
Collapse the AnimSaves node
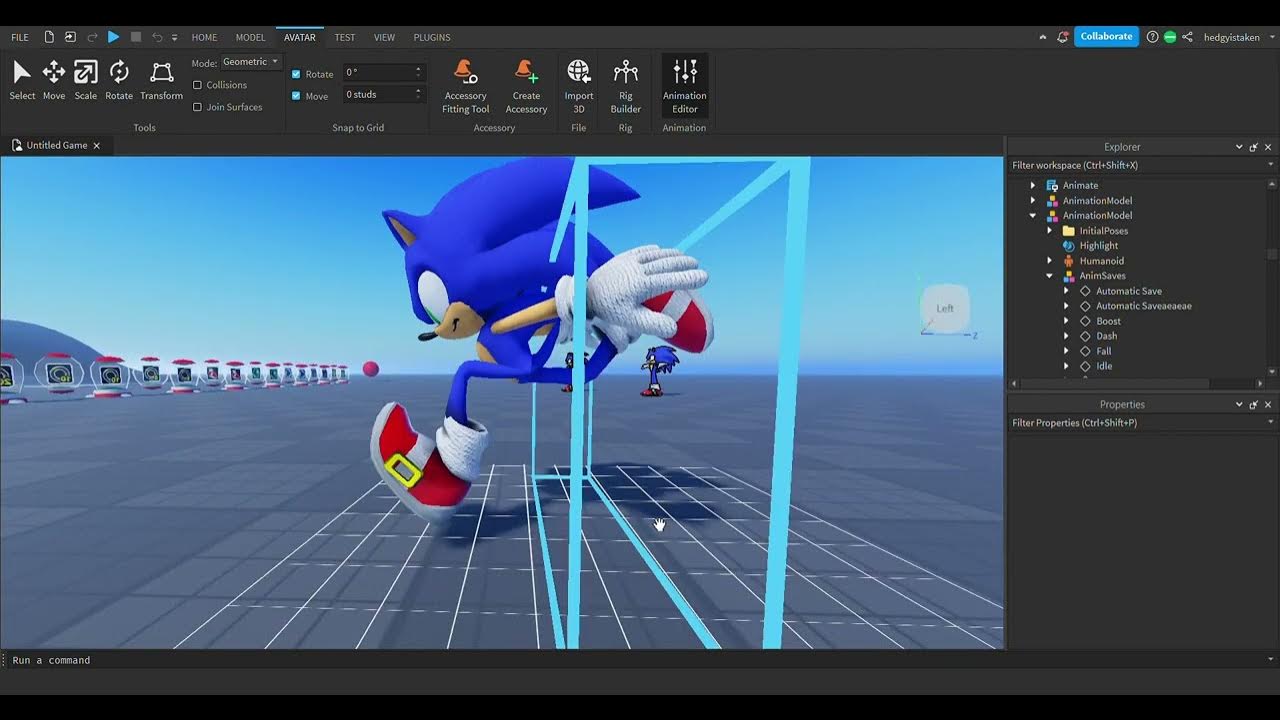pos(1049,276)
